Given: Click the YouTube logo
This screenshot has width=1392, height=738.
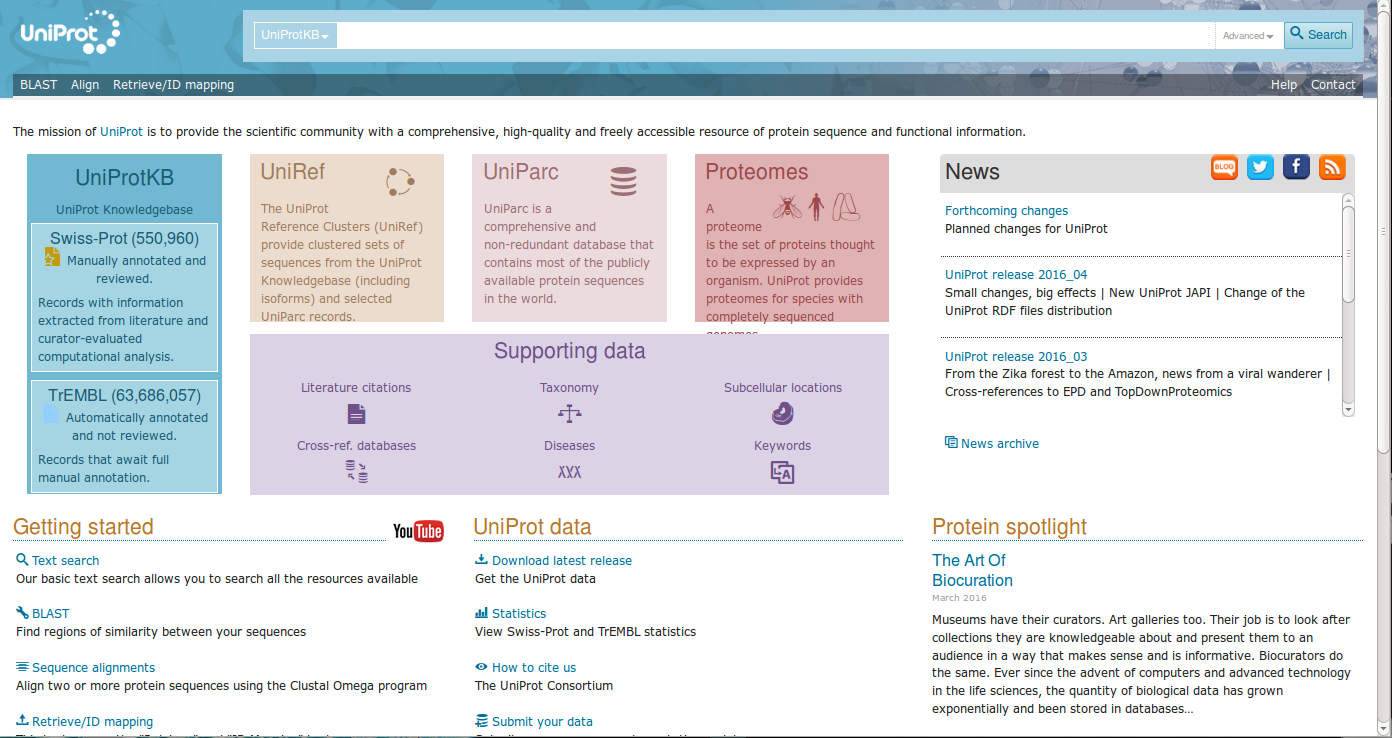Looking at the screenshot, I should [418, 531].
